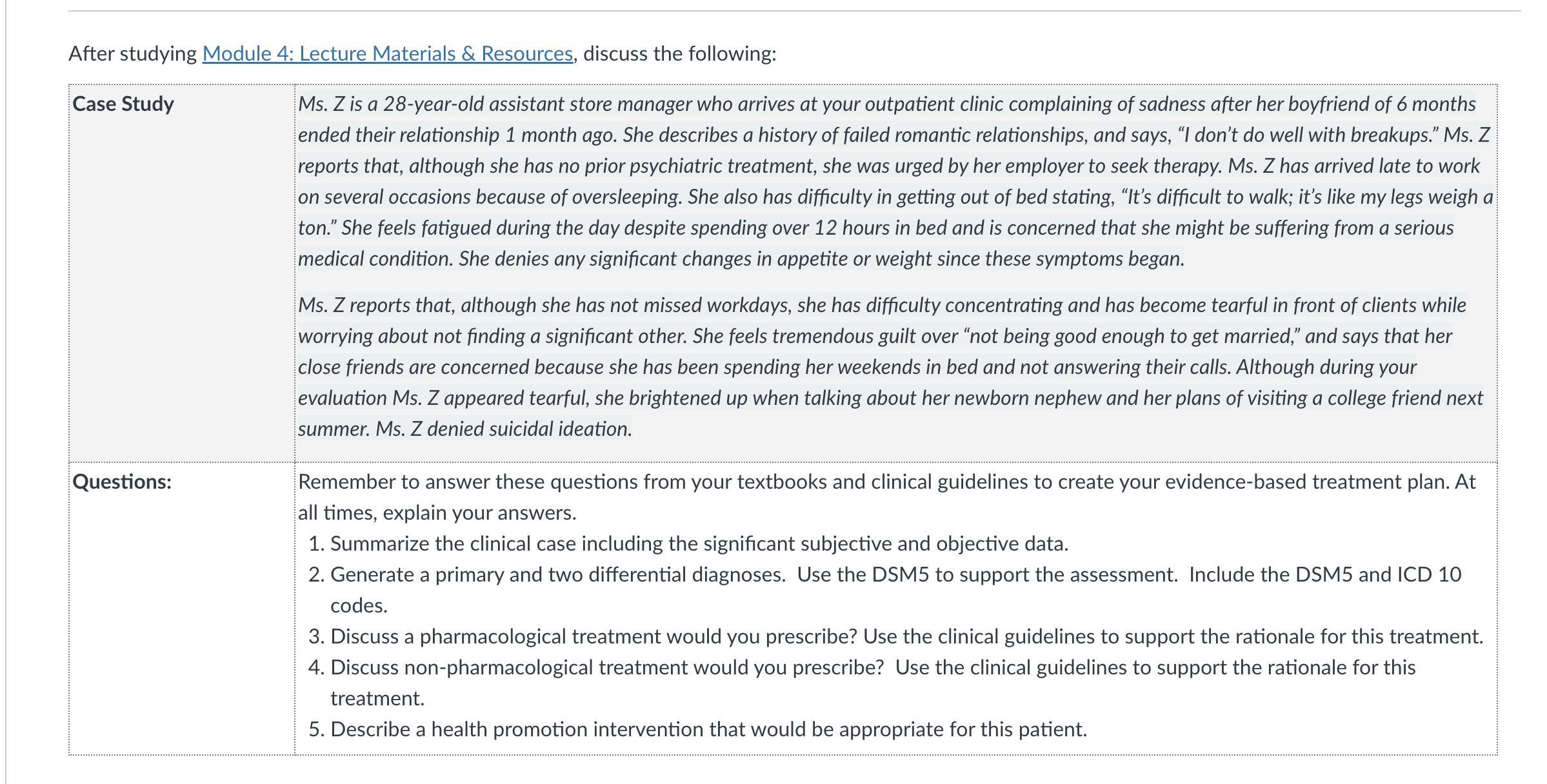Open Module 4: Lecture Materials & Resources link
The width and height of the screenshot is (1547, 784).
[x=388, y=54]
